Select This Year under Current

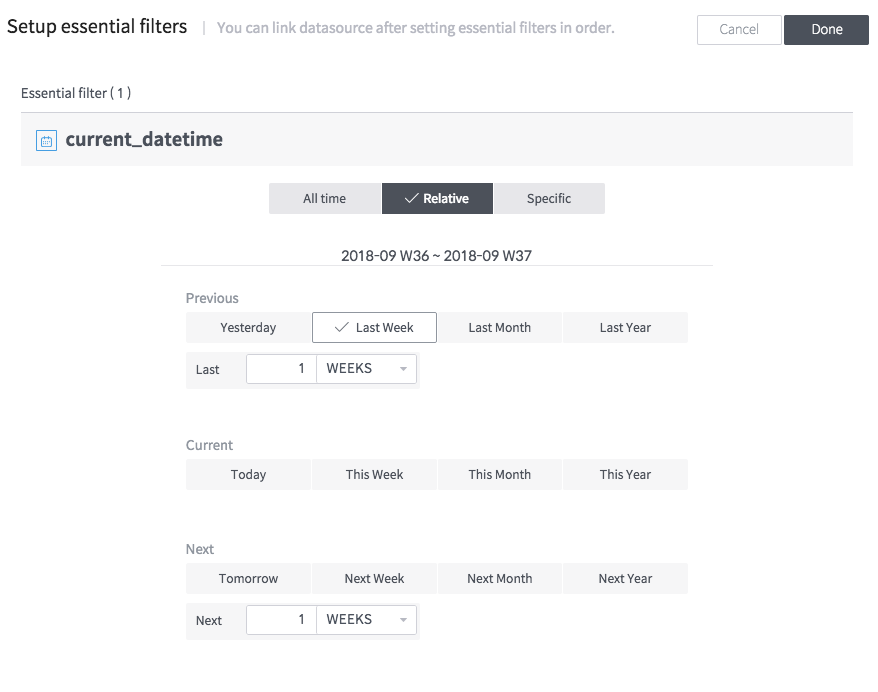pyautogui.click(x=625, y=474)
